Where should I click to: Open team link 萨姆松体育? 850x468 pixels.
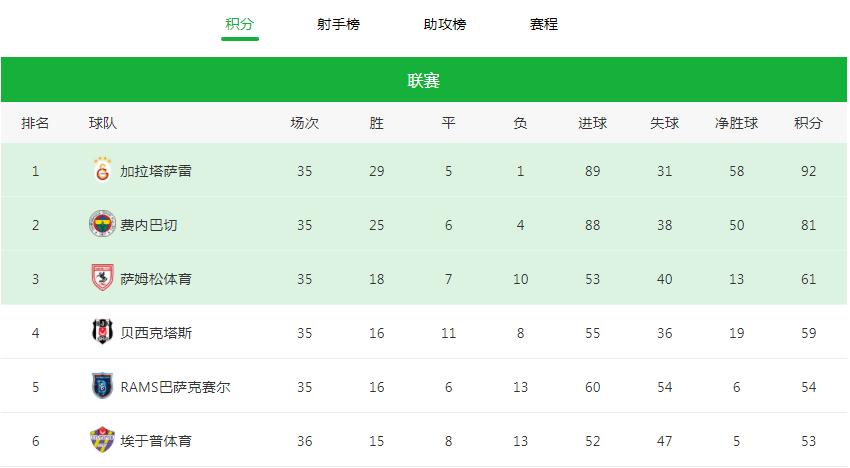click(x=156, y=279)
